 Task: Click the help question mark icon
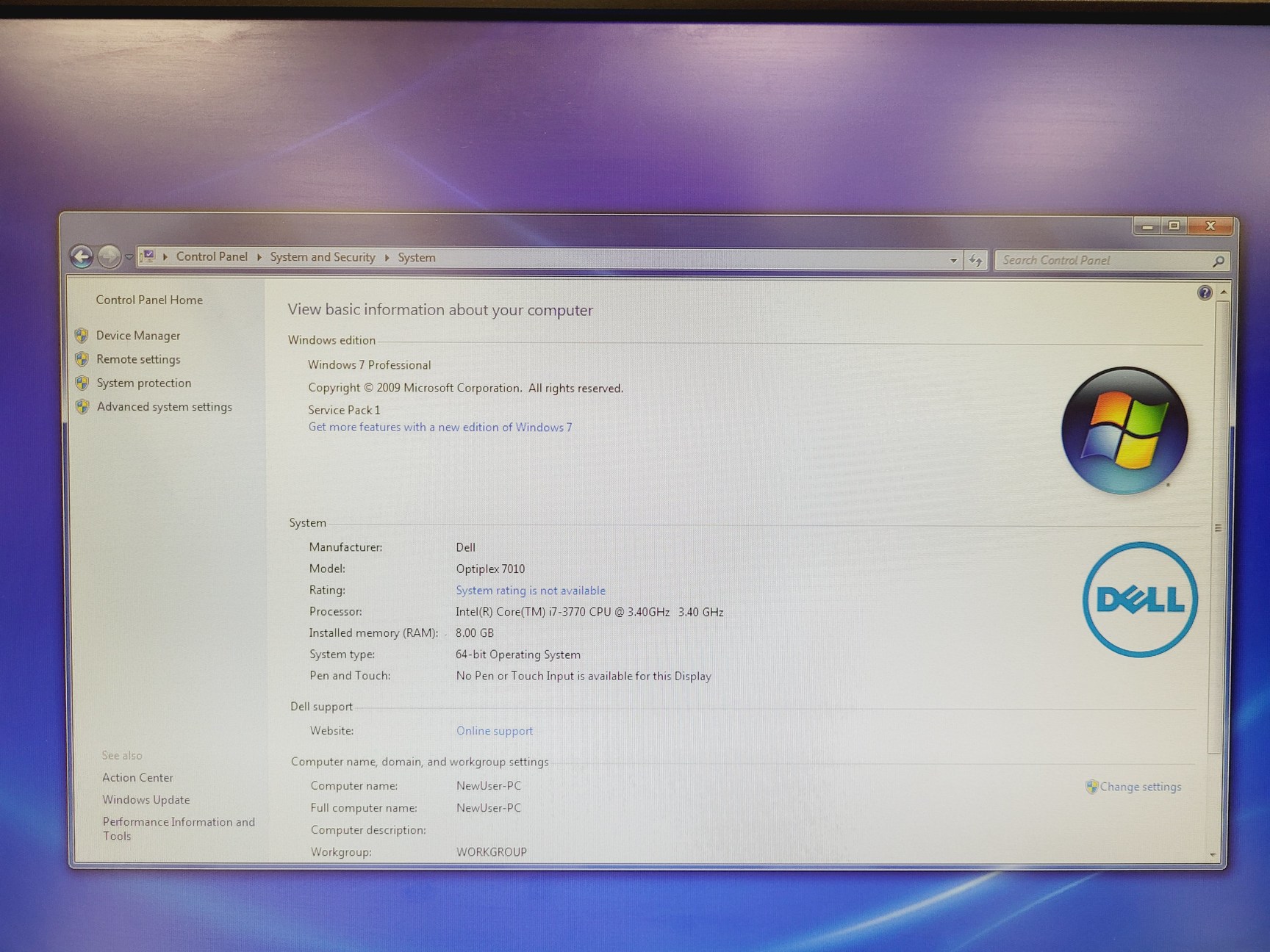1205,293
